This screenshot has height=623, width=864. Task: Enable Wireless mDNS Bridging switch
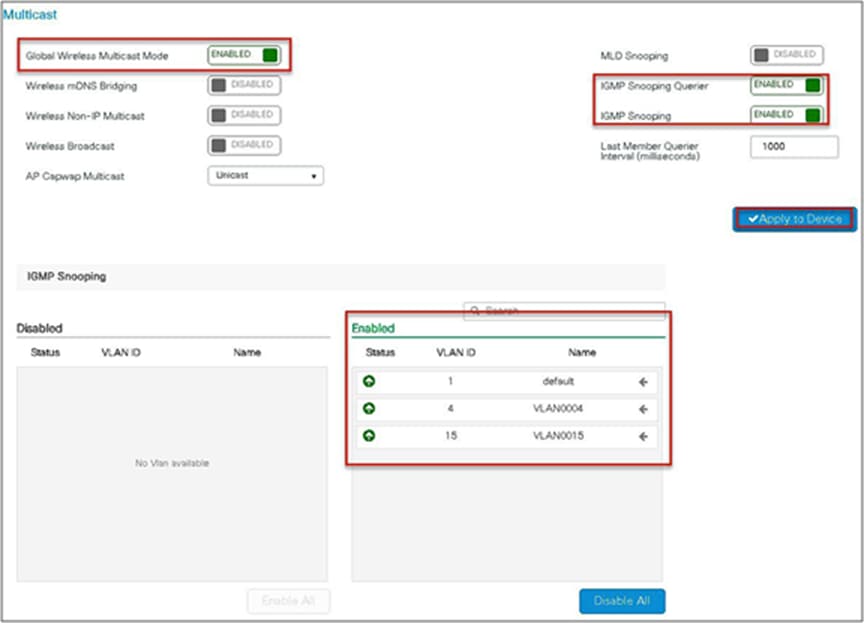pyautogui.click(x=244, y=85)
